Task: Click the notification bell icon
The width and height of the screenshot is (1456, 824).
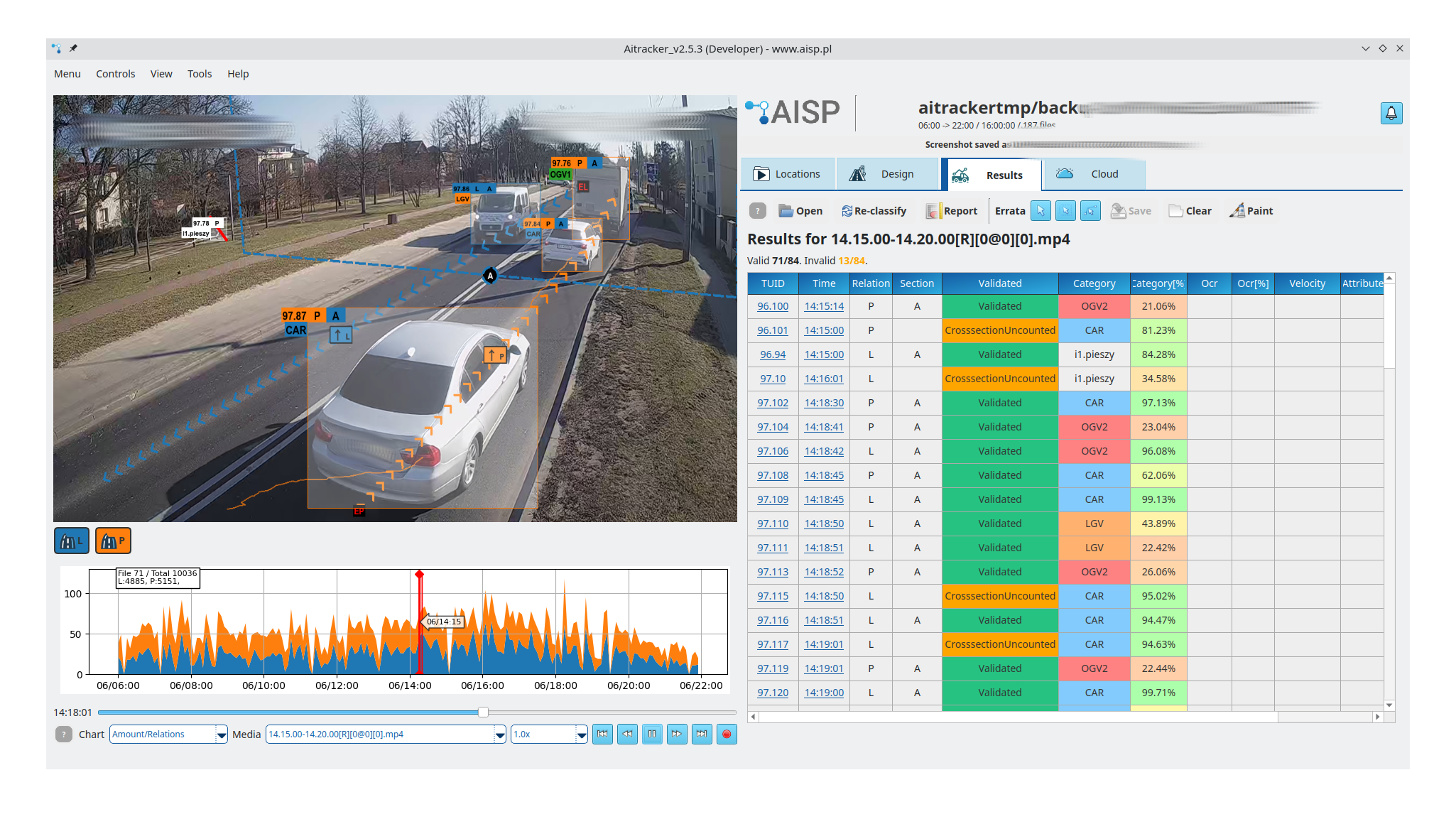Action: pos(1391,113)
